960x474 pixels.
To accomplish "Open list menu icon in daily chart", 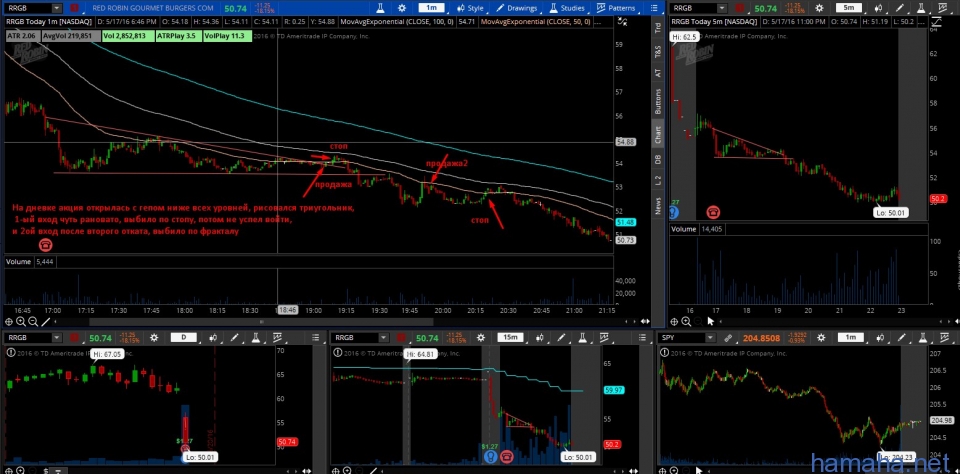I will pyautogui.click(x=316, y=337).
